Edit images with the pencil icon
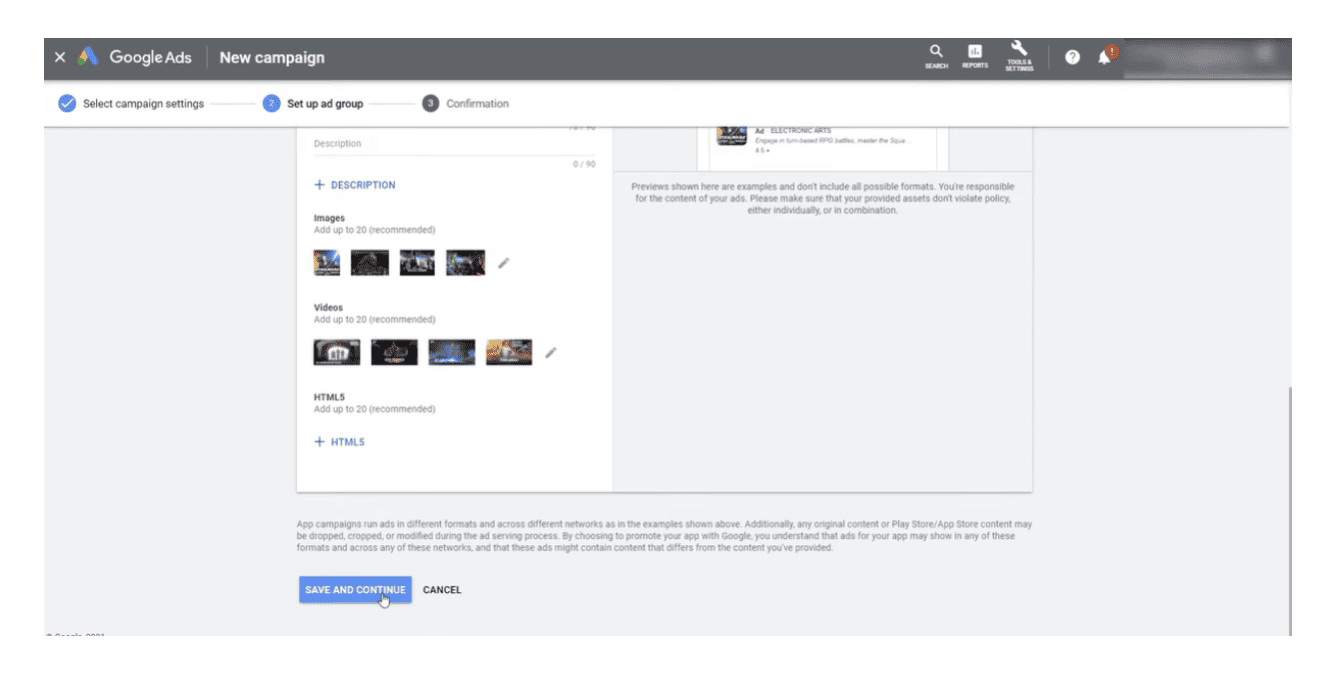The height and width of the screenshot is (684, 1334). coord(504,263)
